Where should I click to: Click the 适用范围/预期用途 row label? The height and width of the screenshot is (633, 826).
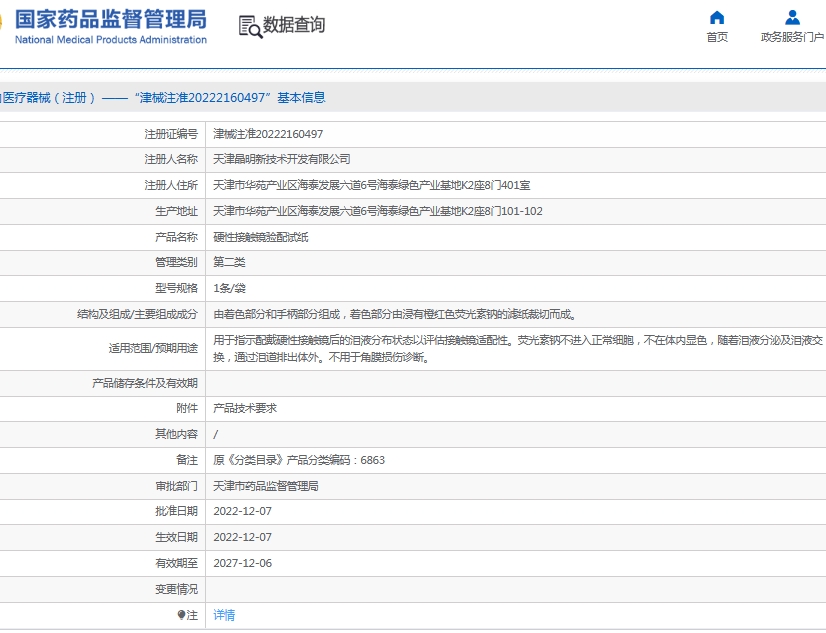(x=153, y=349)
